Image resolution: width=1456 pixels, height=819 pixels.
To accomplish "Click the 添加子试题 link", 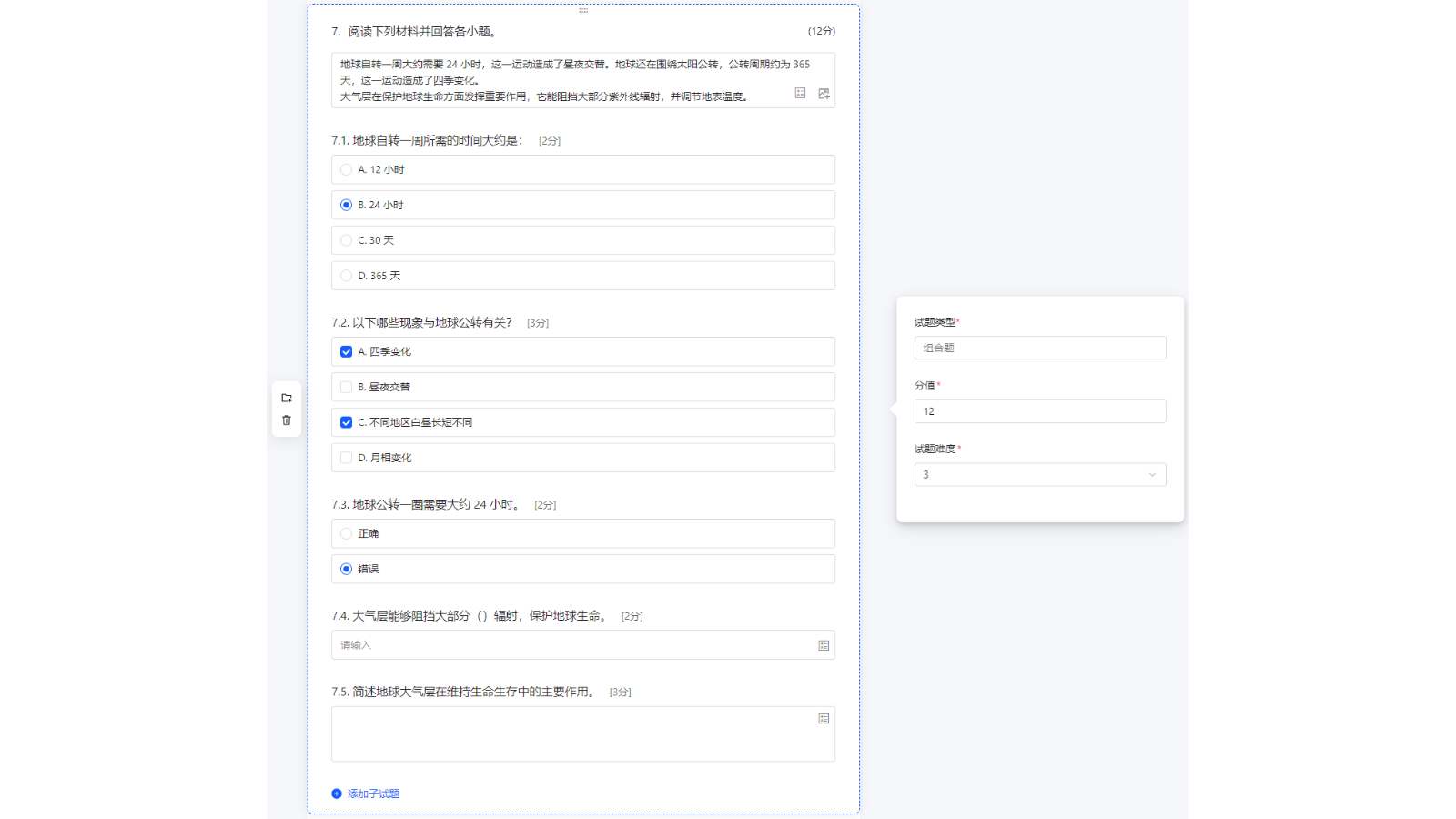I will click(x=372, y=793).
